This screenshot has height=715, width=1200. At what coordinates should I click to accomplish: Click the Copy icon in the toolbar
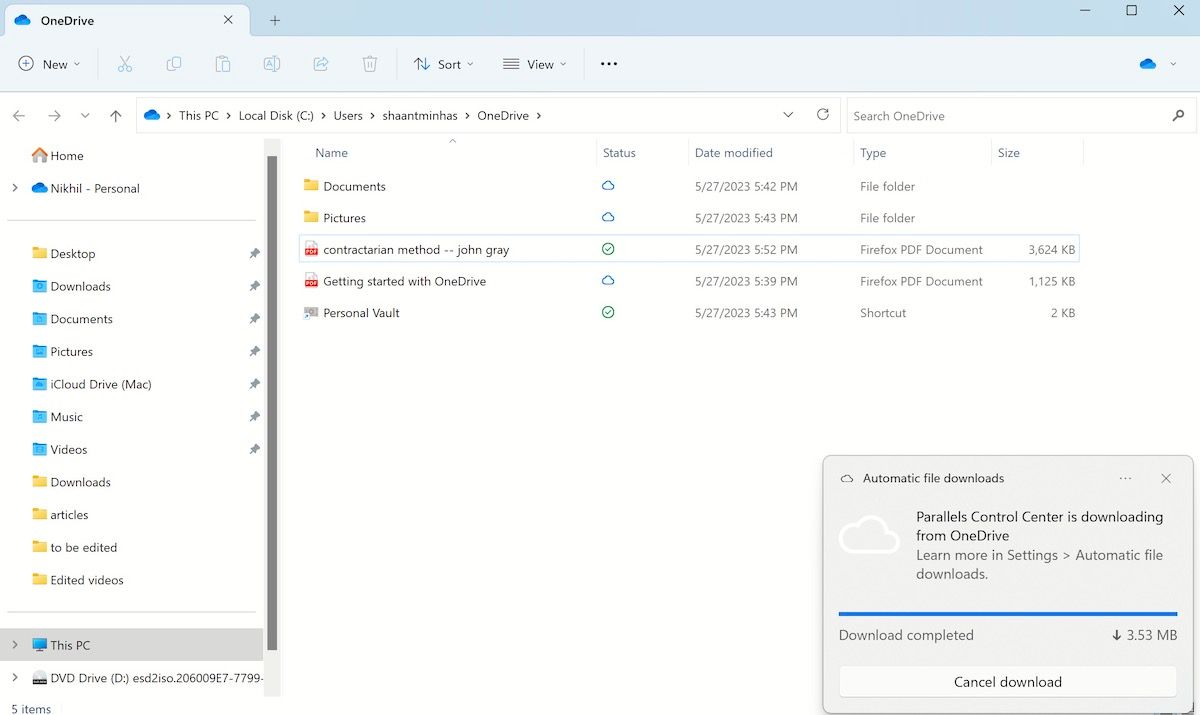tap(173, 63)
